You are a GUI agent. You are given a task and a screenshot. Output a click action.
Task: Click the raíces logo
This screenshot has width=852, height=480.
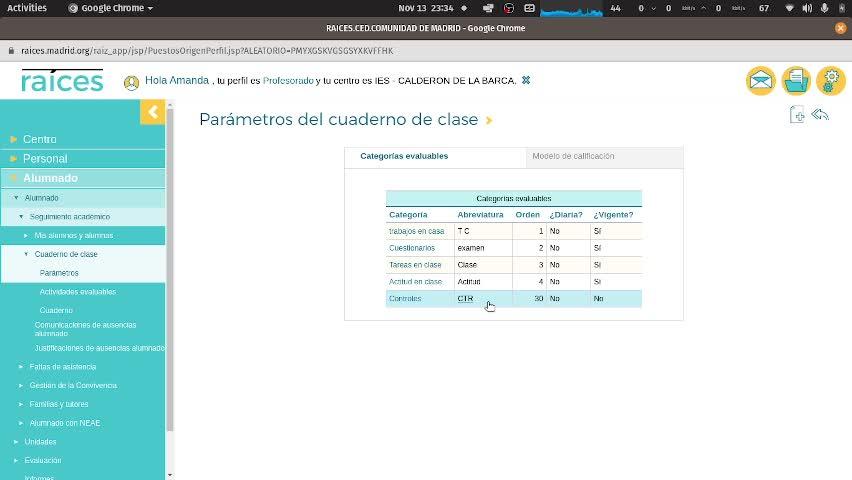click(62, 80)
